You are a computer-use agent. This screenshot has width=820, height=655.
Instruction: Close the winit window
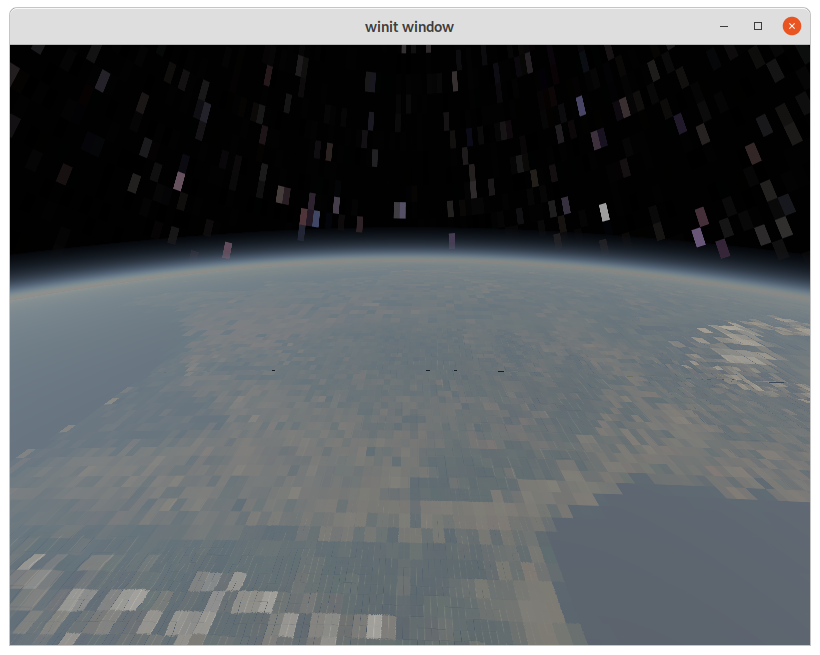click(x=791, y=26)
